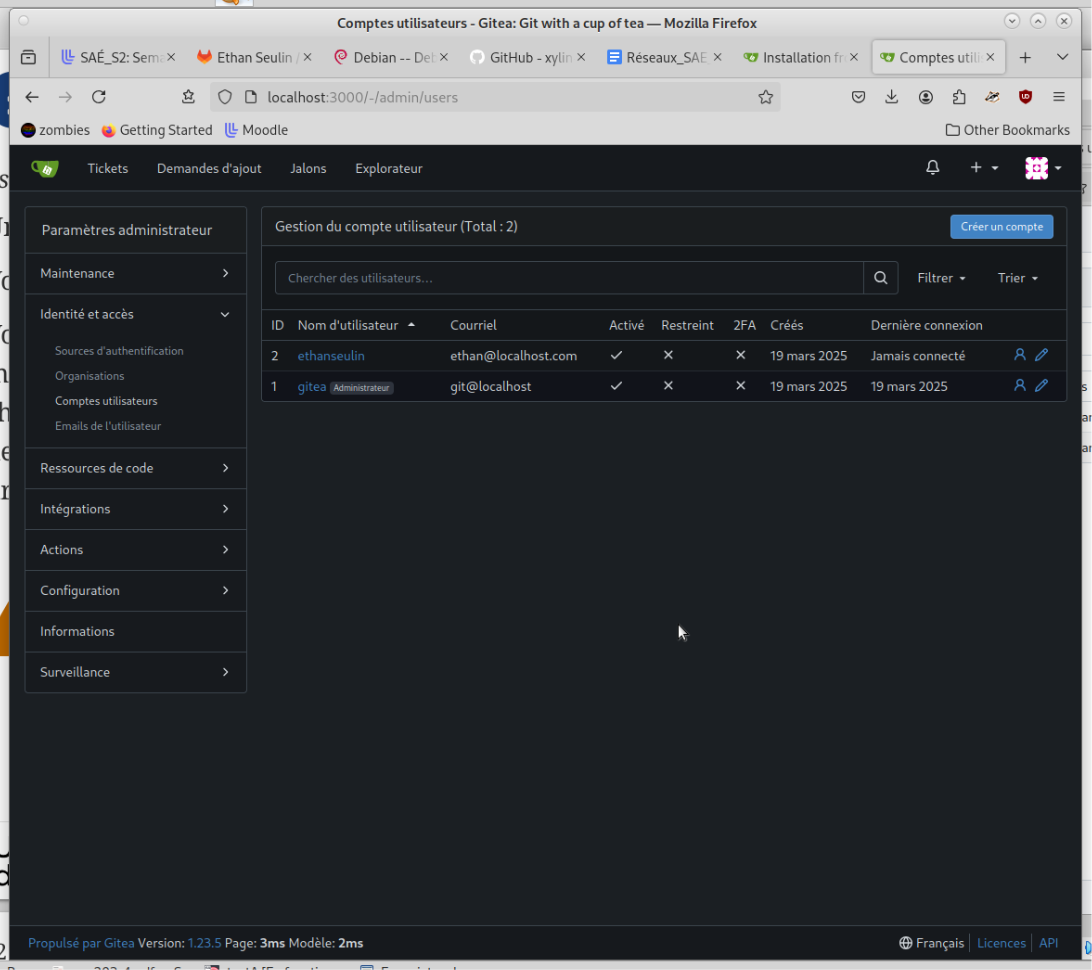Open the Filtrer dropdown
Image resolution: width=1092 pixels, height=970 pixels.
tap(941, 278)
